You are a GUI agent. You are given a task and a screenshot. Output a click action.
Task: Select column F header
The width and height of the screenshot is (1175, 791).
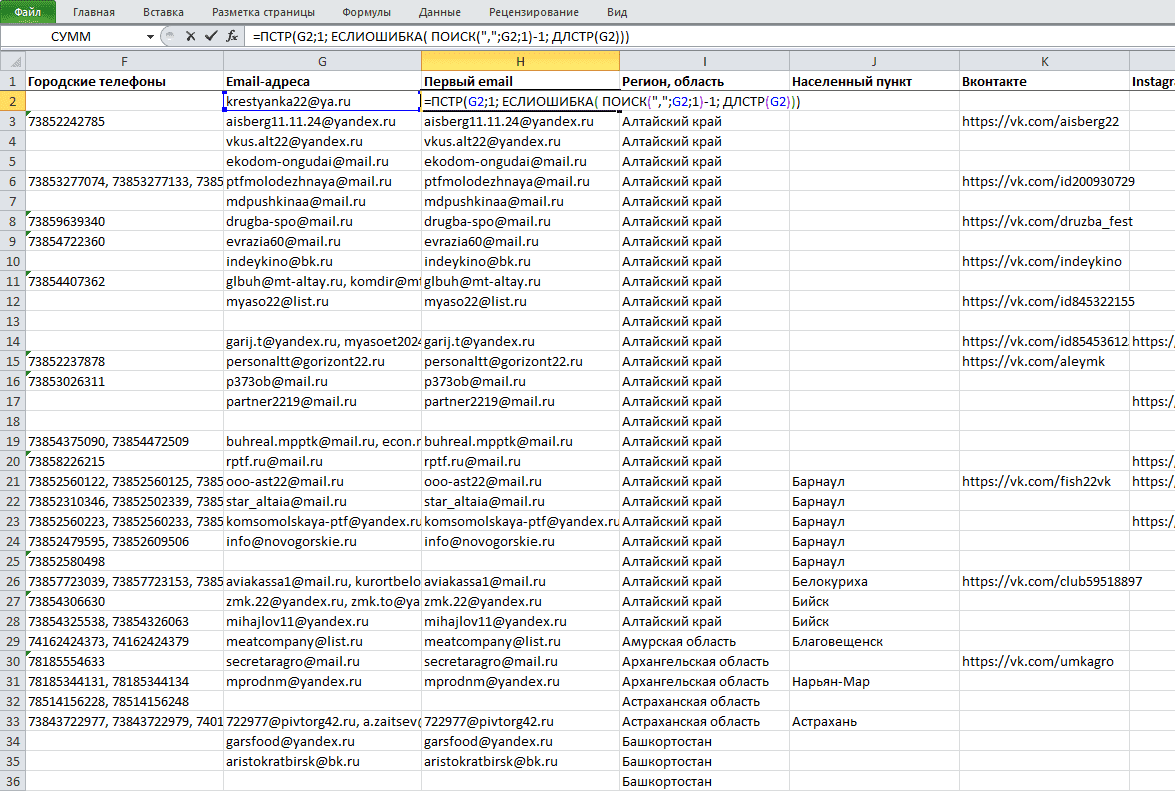point(124,61)
